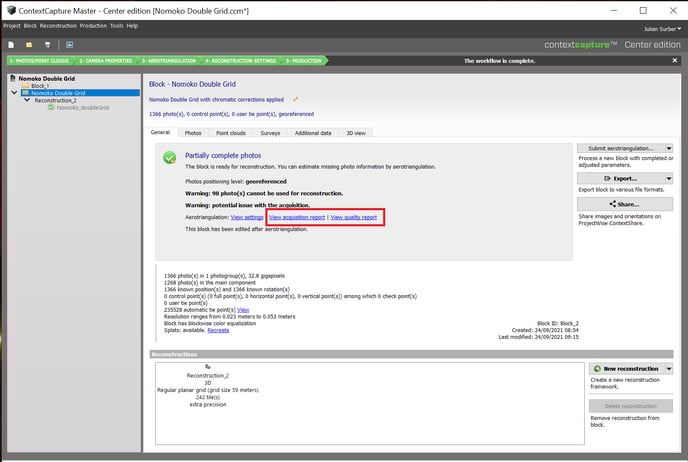
Task: Click the Open project folder icon
Action: (30, 44)
